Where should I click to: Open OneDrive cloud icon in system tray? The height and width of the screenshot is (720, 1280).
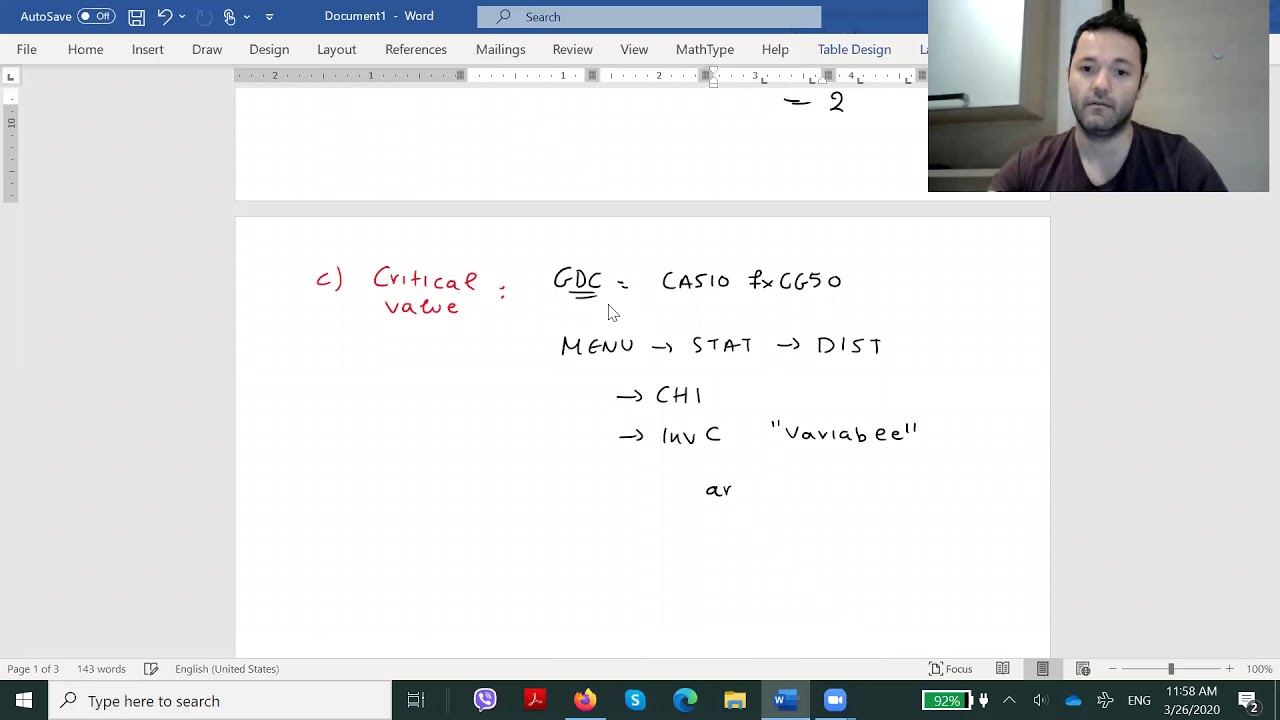[x=1073, y=701]
